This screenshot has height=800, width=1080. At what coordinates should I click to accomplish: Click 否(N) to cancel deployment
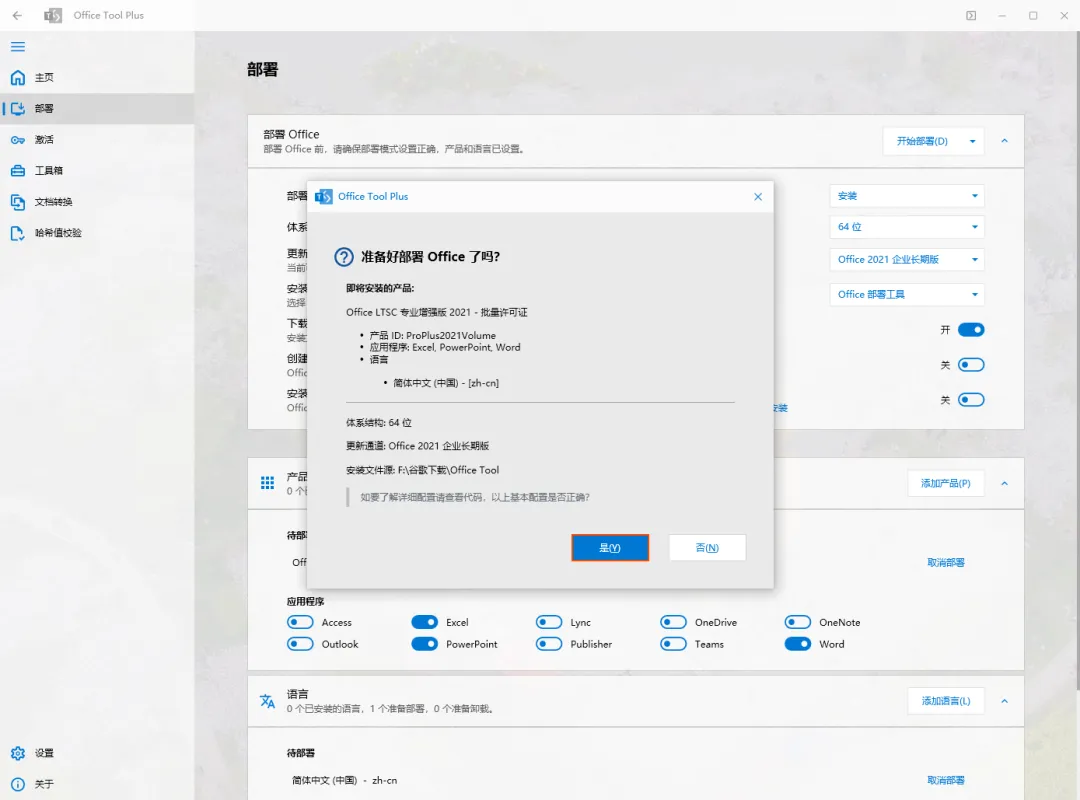707,548
